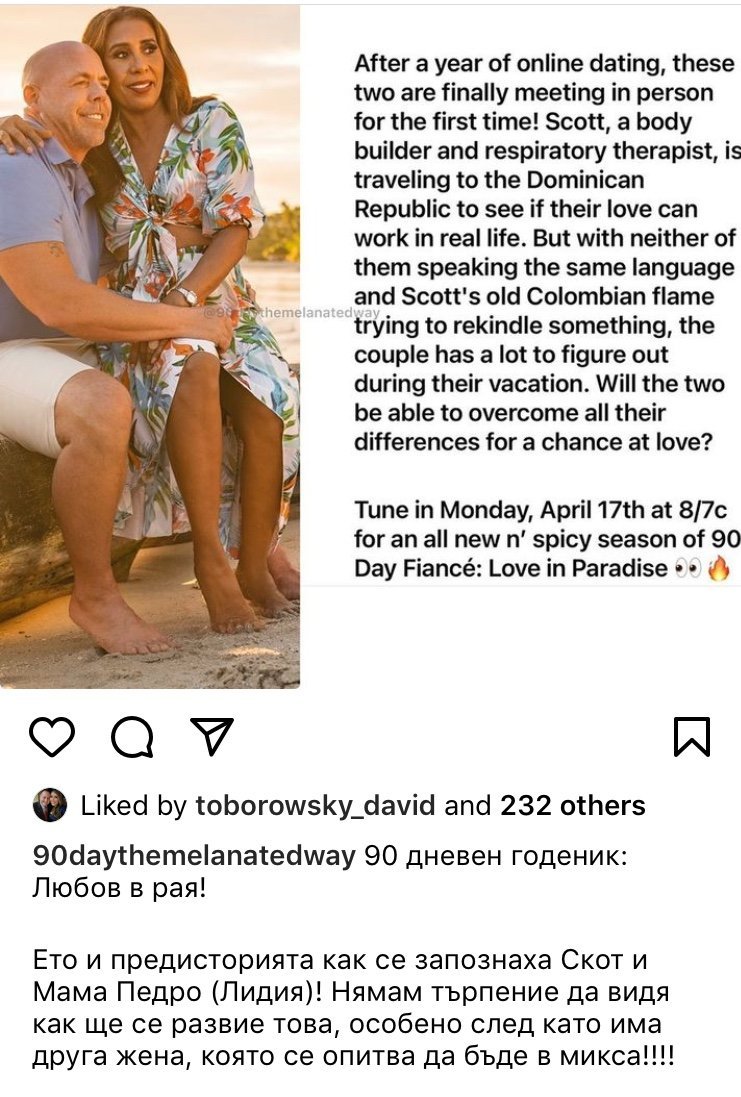Screen dimensions: 741x1097
Task: Click the "Liked by" label text
Action: [x=132, y=806]
